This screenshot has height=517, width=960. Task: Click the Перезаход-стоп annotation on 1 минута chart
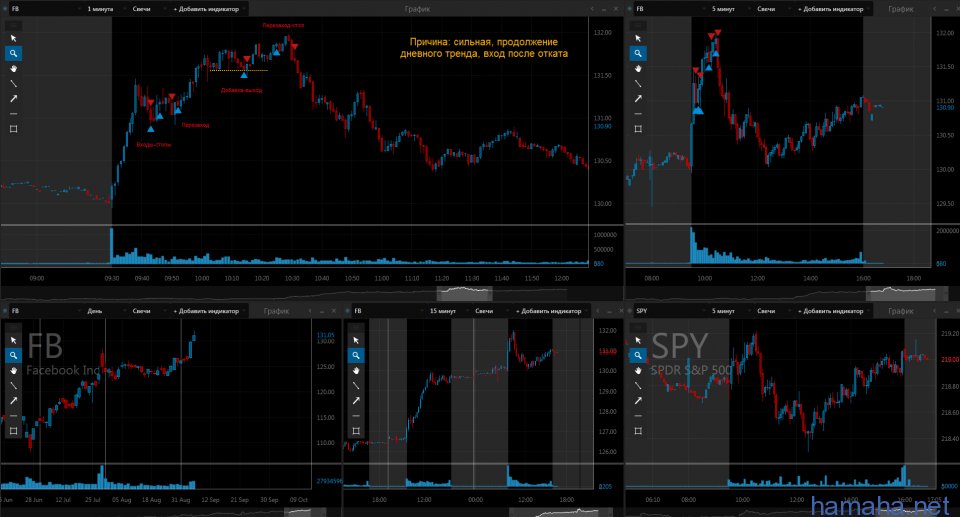click(283, 25)
